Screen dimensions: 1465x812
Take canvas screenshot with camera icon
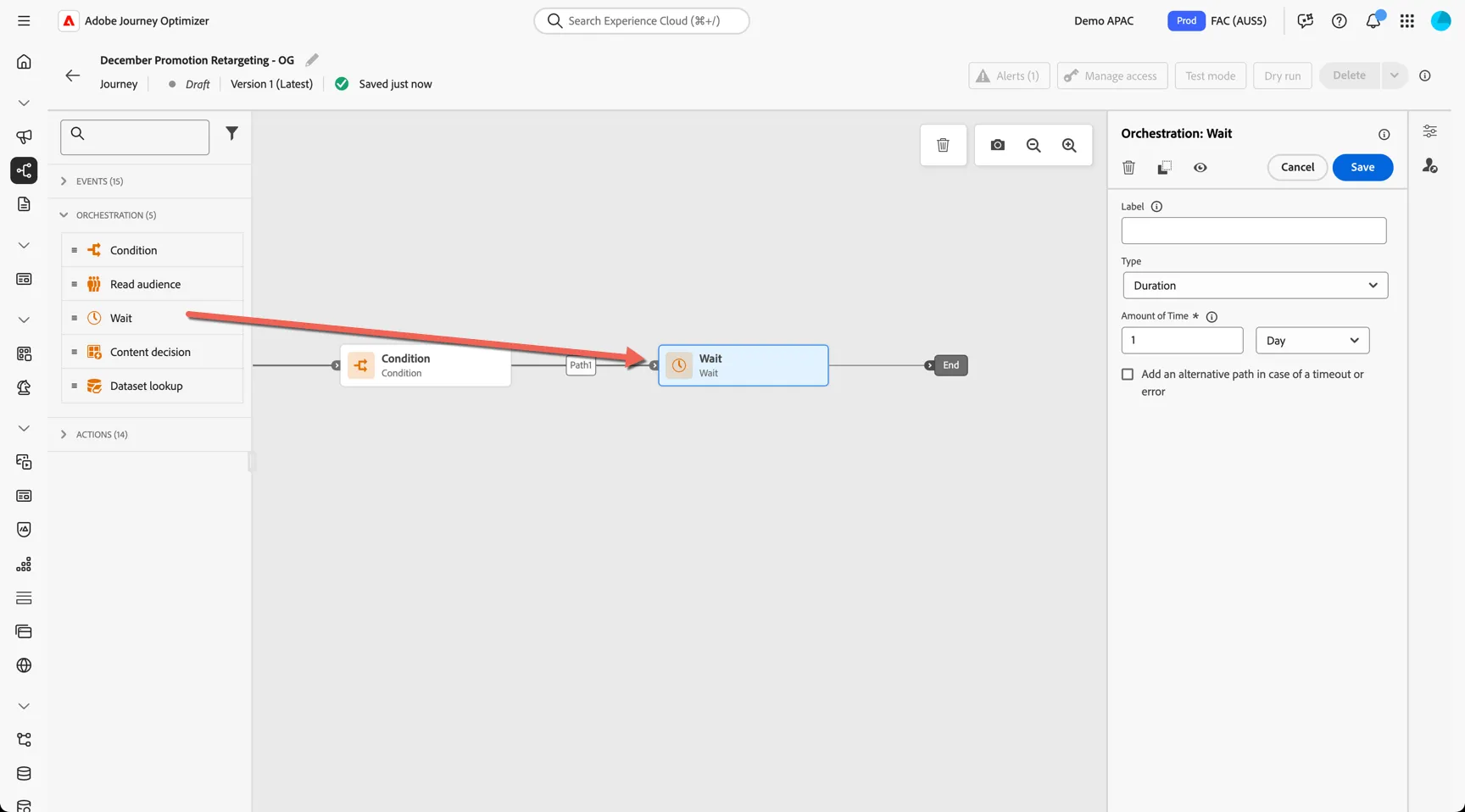tap(998, 145)
